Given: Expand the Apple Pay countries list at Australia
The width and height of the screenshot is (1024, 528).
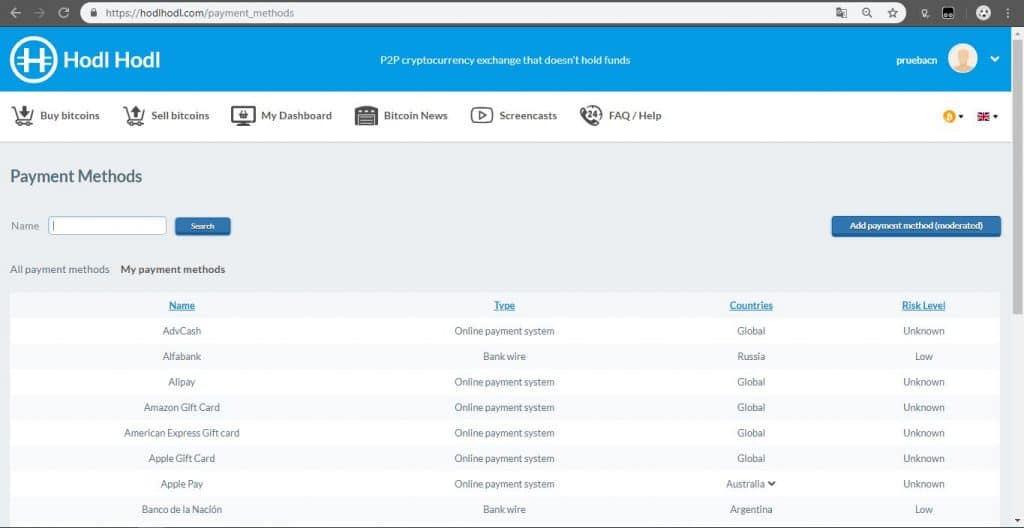Looking at the screenshot, I should tap(772, 484).
